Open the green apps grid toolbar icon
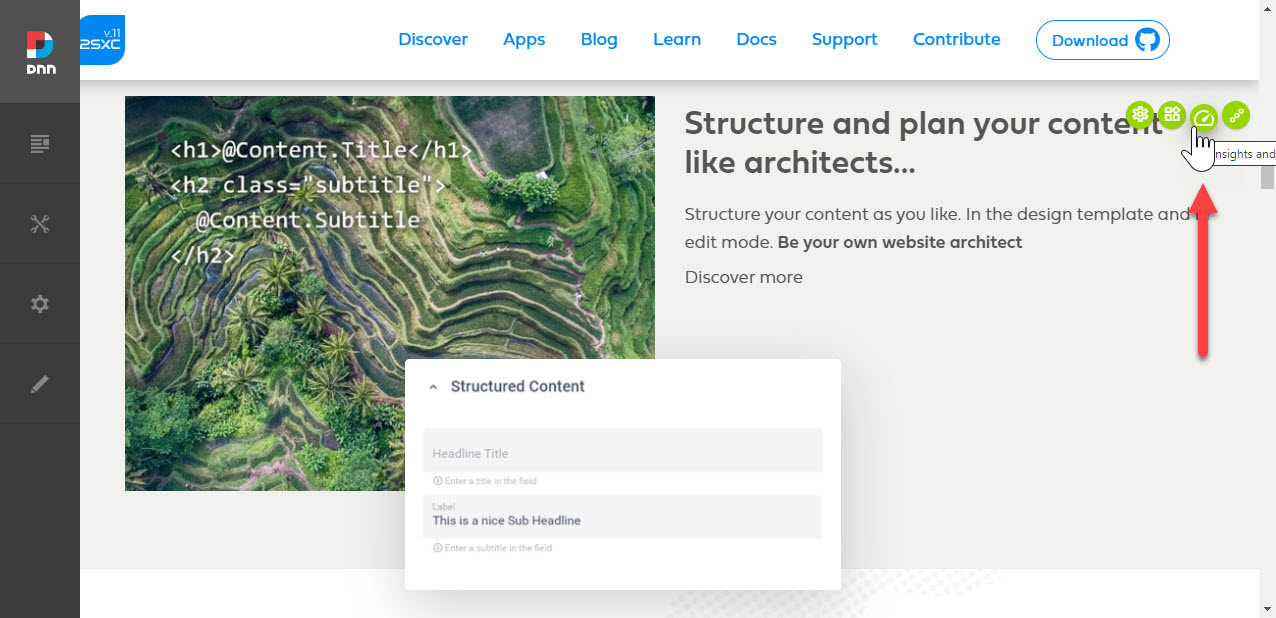Screen dimensions: 1276x618 click(x=1172, y=114)
